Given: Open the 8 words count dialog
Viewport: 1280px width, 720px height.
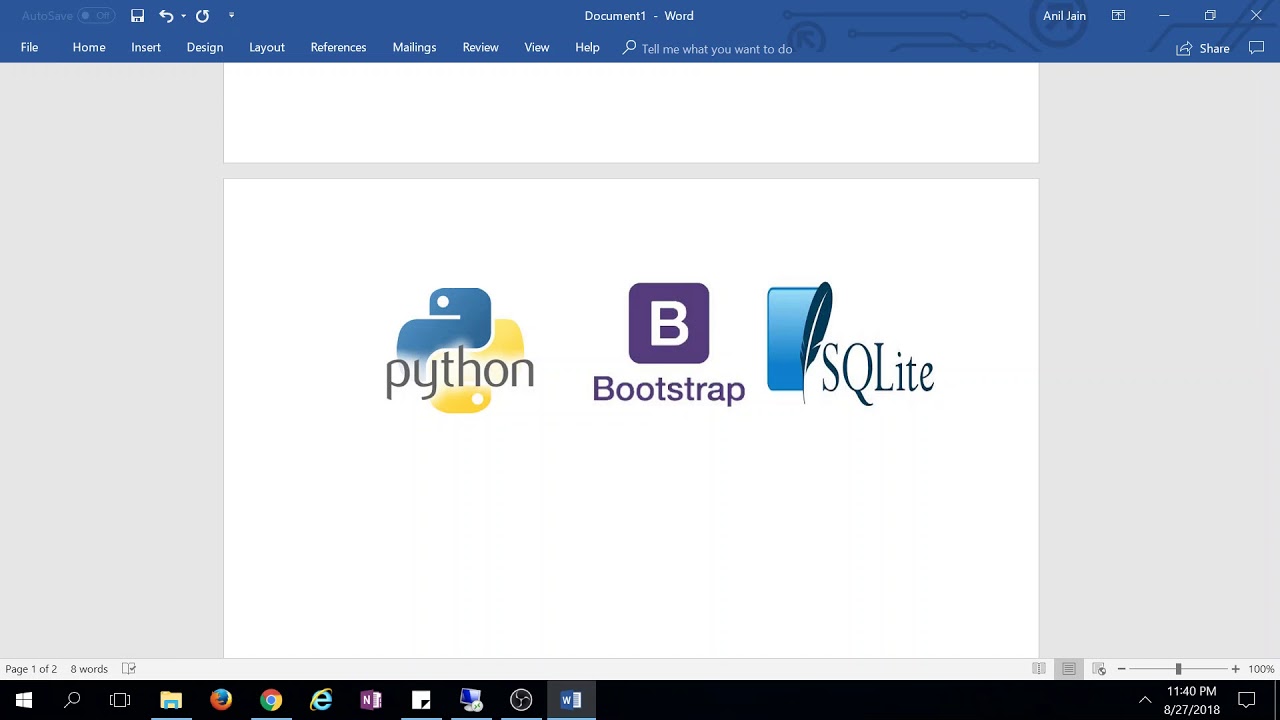Looking at the screenshot, I should [89, 669].
